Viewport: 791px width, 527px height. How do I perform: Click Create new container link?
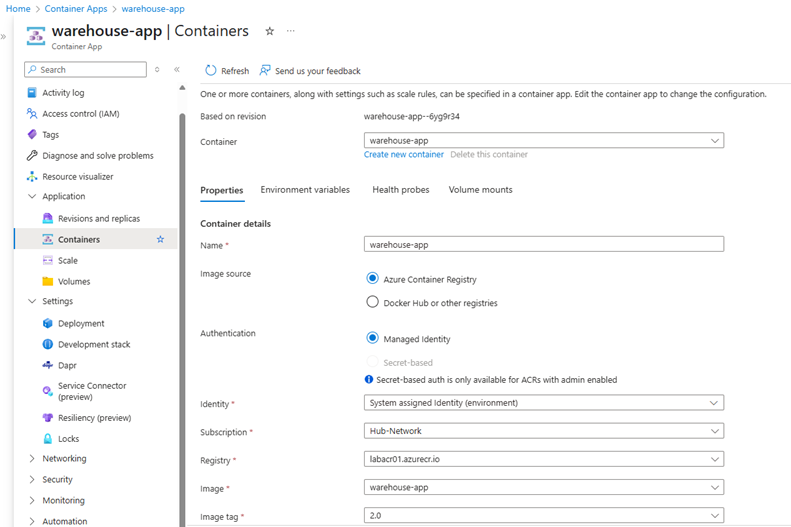(404, 154)
